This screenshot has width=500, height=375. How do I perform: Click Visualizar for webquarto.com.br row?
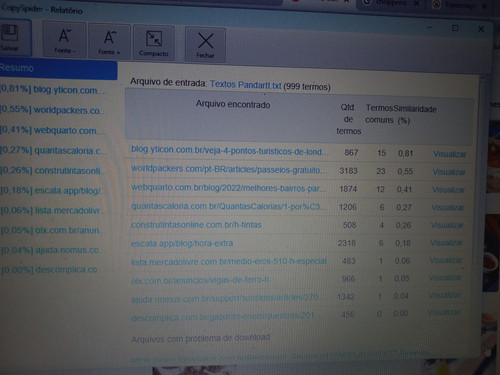click(448, 190)
